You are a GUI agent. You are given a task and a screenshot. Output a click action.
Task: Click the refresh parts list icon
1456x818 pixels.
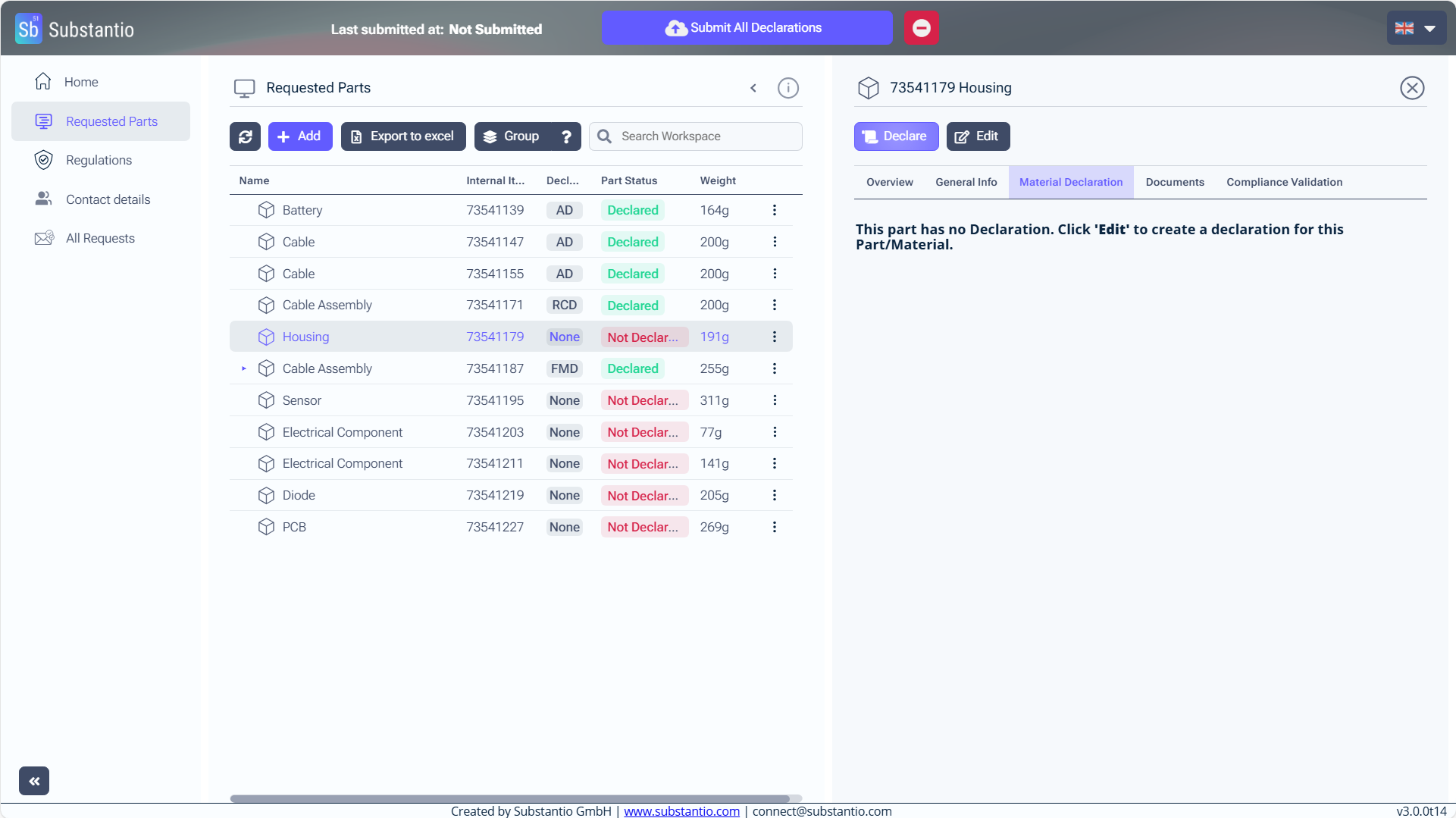[x=245, y=136]
